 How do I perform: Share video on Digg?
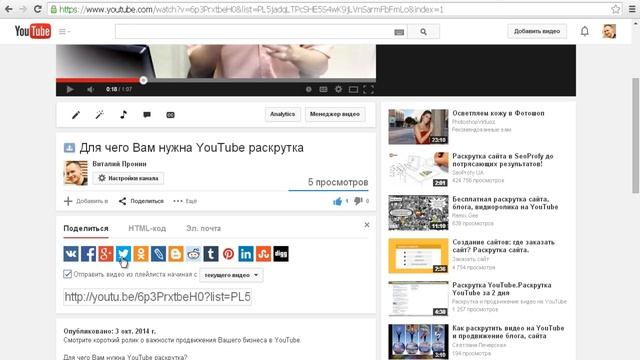point(281,253)
